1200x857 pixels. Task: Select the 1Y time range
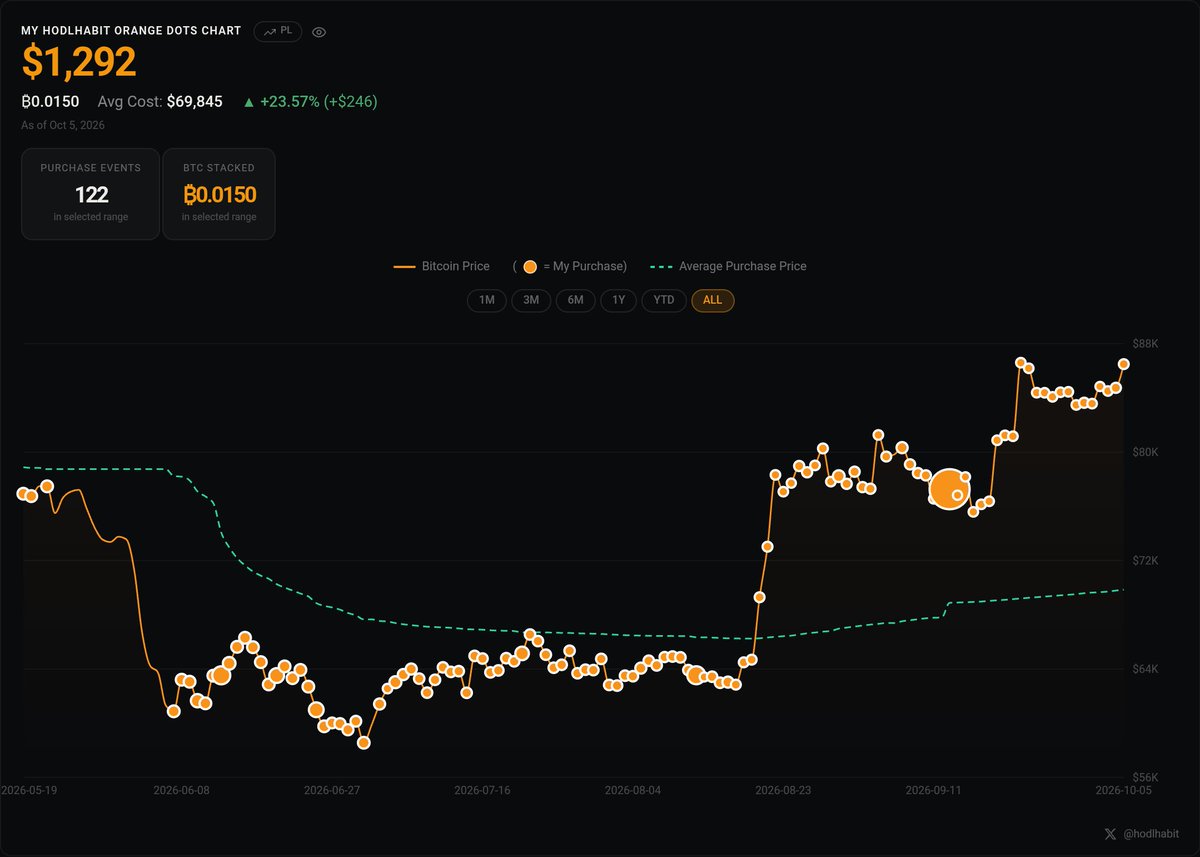(x=619, y=300)
